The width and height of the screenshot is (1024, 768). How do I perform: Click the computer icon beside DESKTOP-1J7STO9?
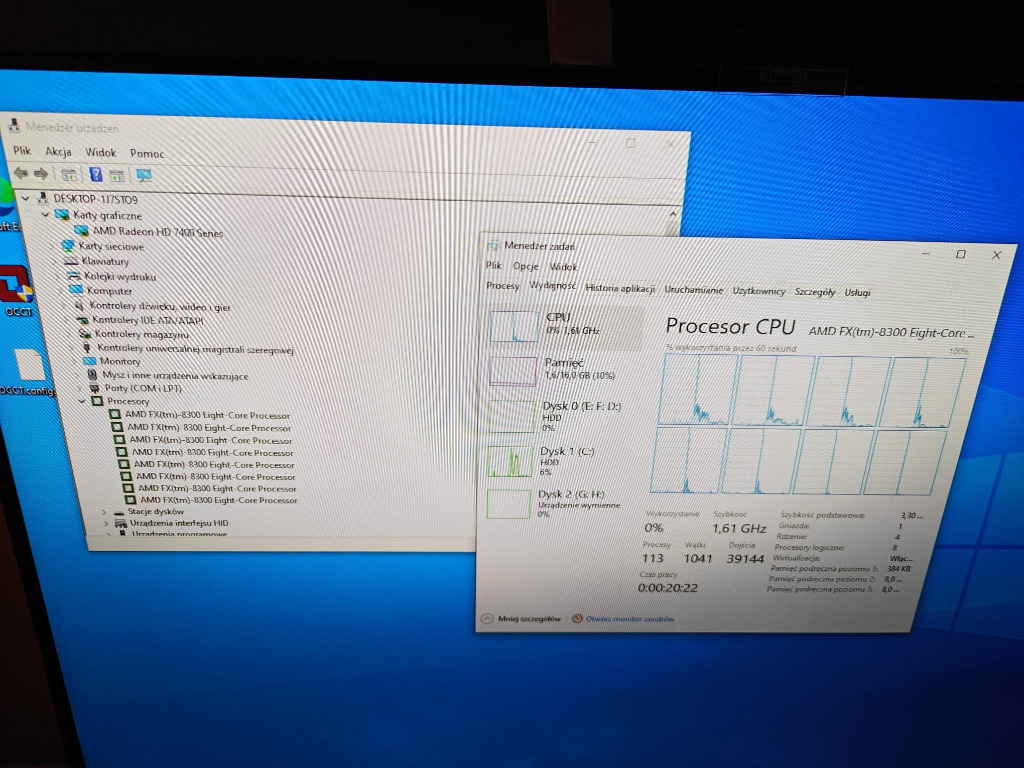point(43,198)
